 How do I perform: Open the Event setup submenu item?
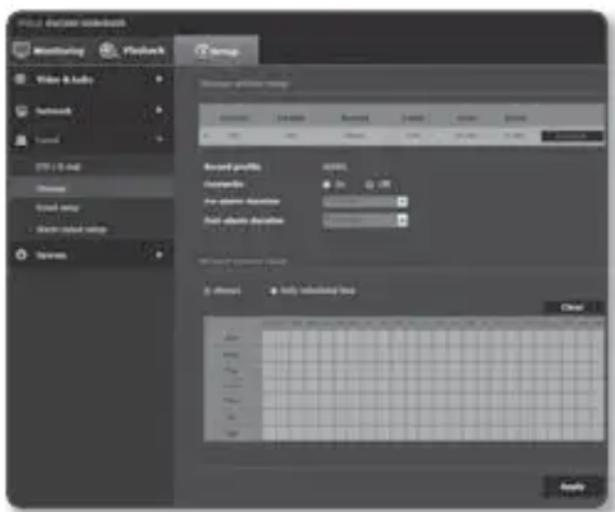pos(57,208)
